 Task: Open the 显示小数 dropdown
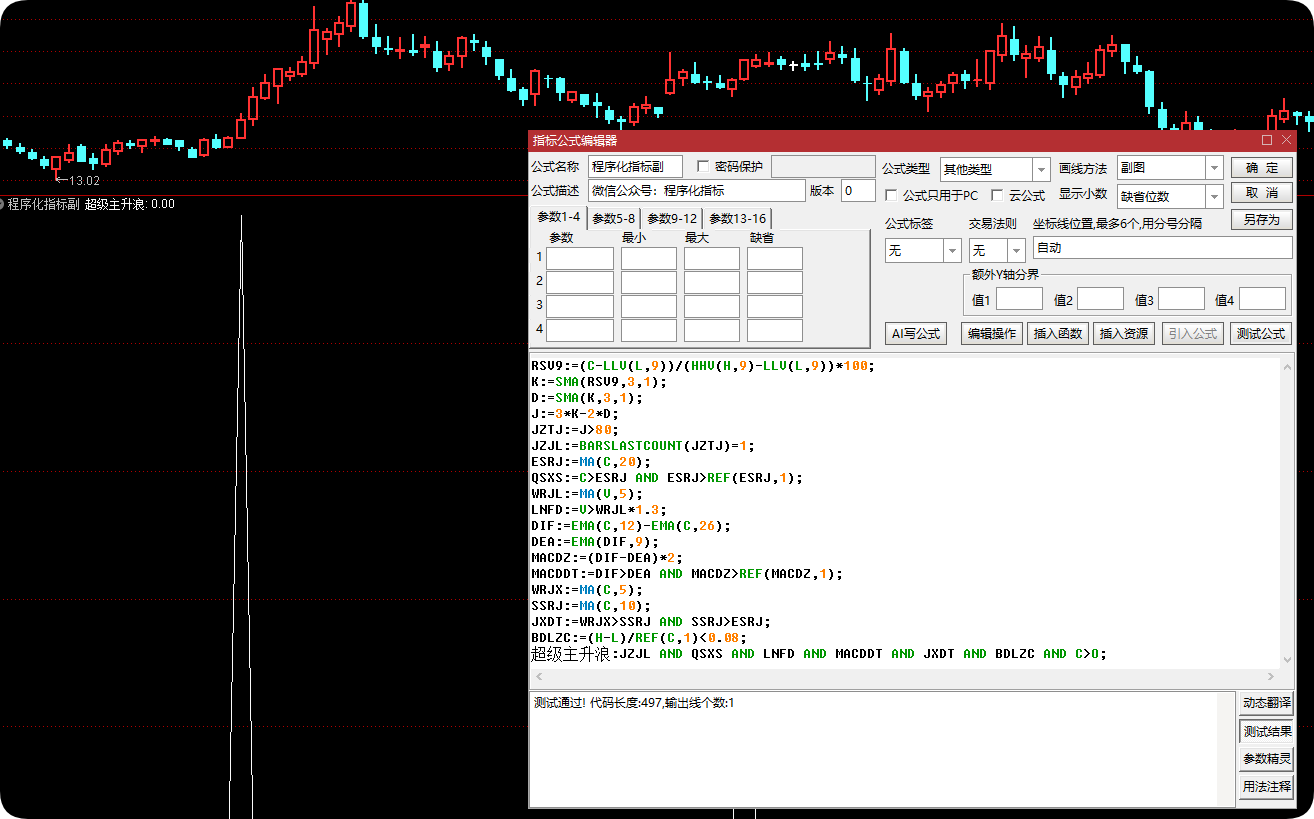[1215, 196]
